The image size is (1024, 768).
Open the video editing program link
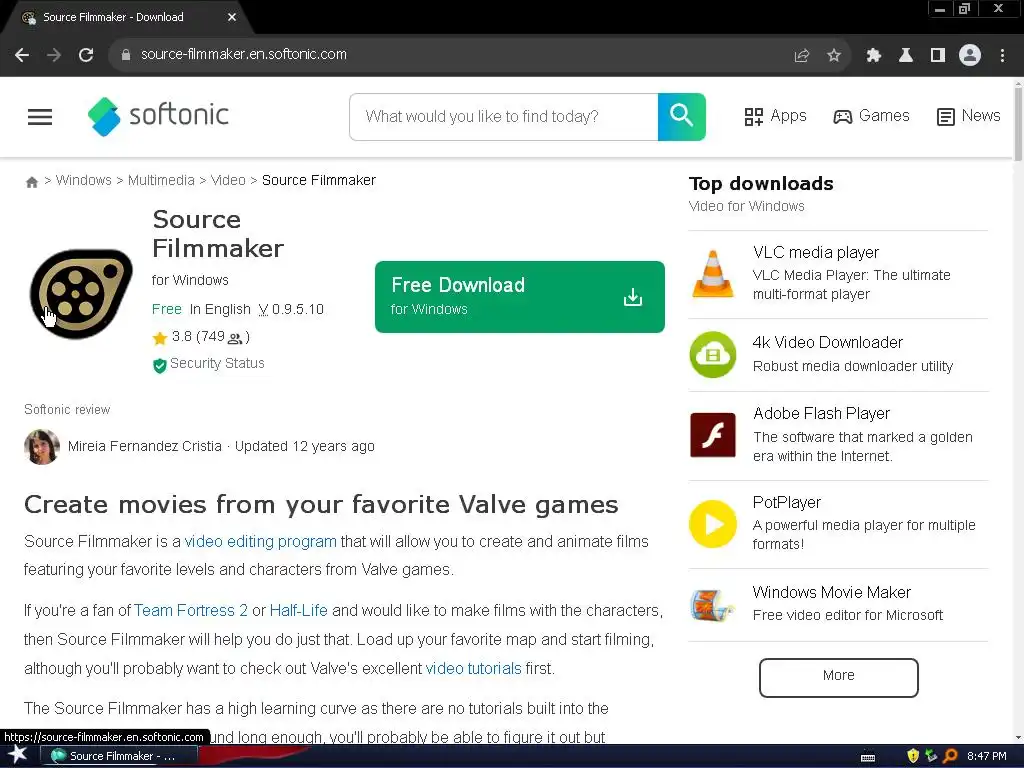click(x=261, y=541)
